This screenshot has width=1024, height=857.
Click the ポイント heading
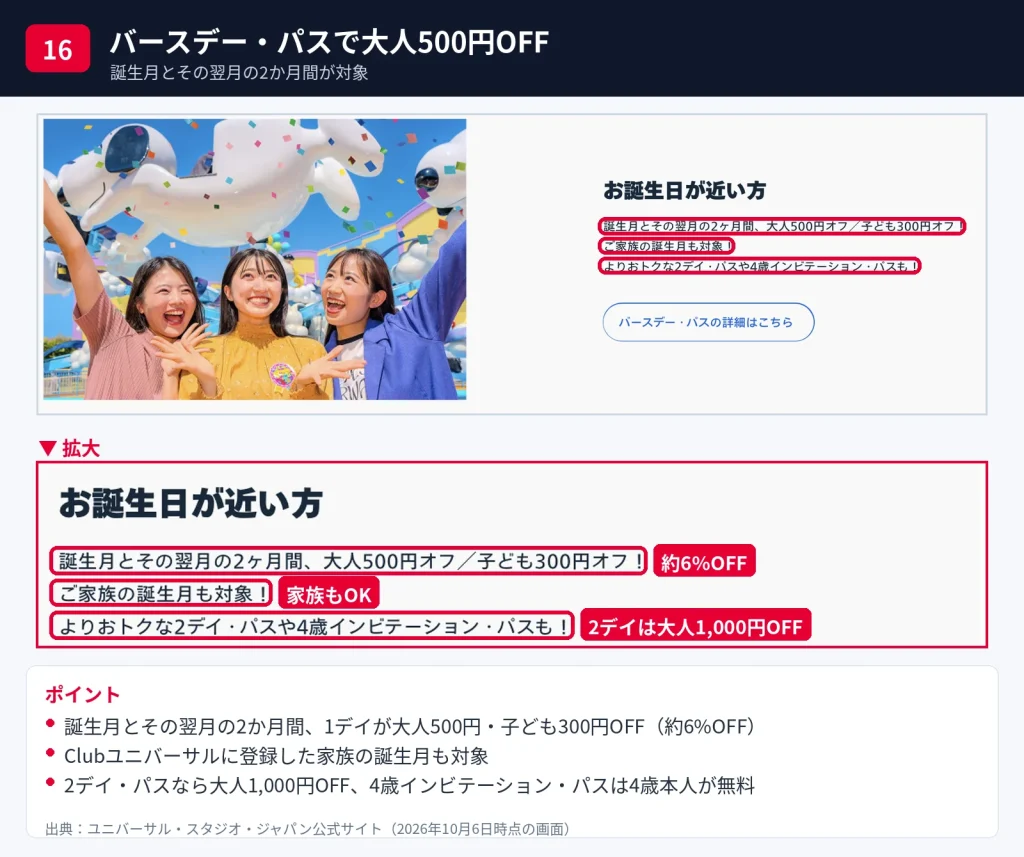[82, 694]
